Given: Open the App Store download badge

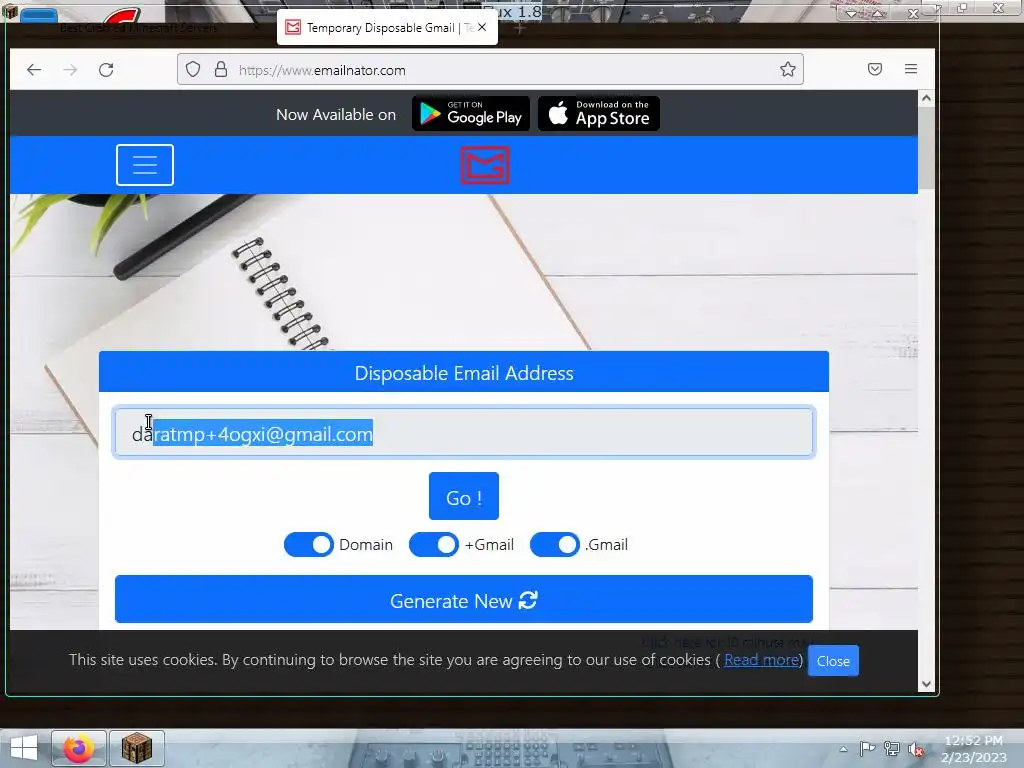Looking at the screenshot, I should click(x=599, y=114).
